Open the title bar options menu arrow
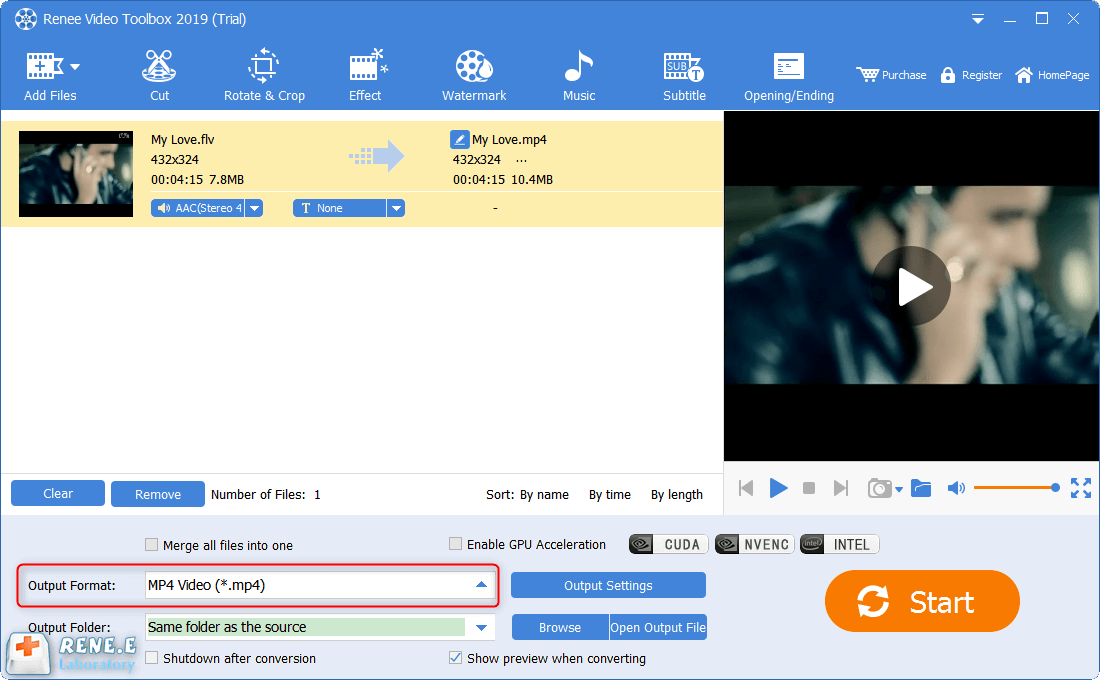The width and height of the screenshot is (1100, 680). click(977, 20)
